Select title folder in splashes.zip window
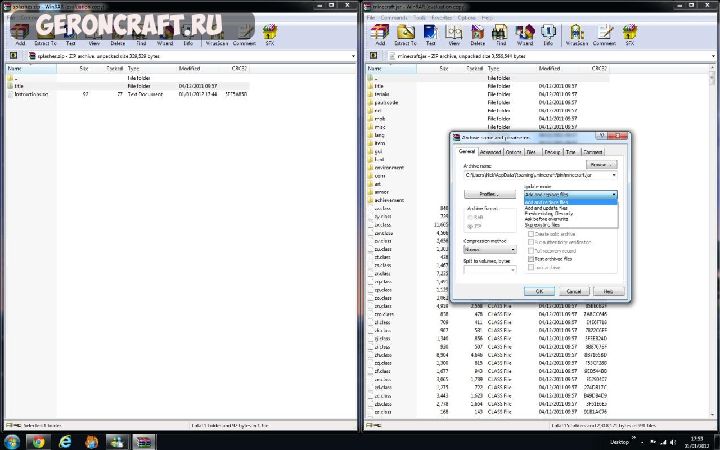The image size is (720, 450). point(19,86)
